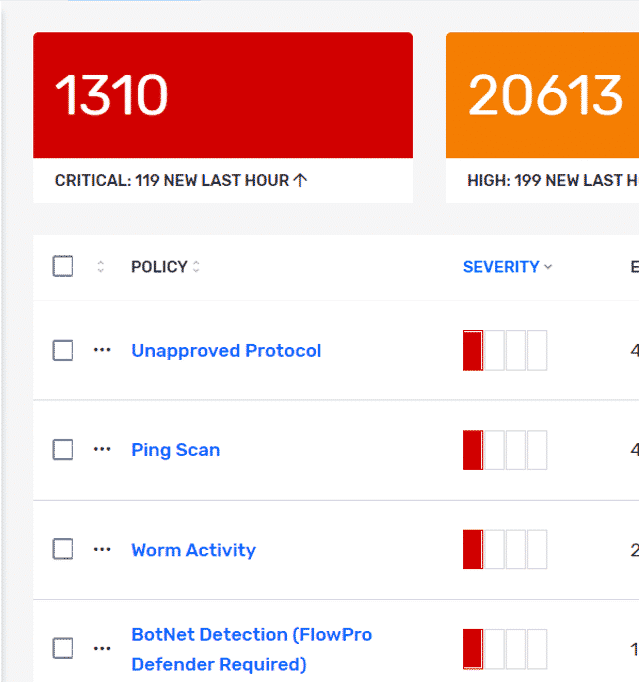This screenshot has width=639, height=682.
Task: Check the Ping Scan row checkbox
Action: coord(63,449)
